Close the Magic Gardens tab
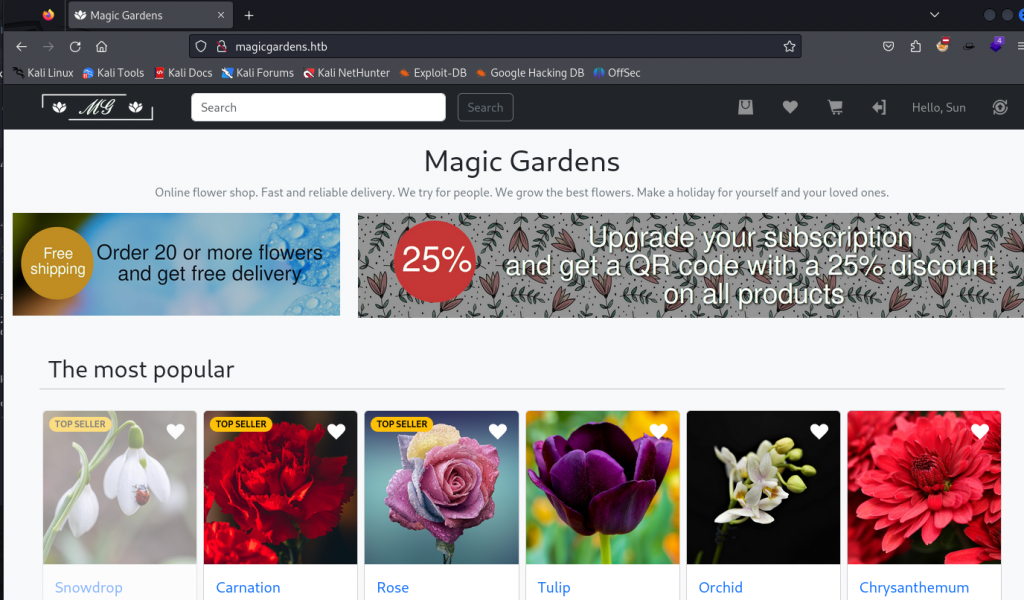 (x=221, y=15)
